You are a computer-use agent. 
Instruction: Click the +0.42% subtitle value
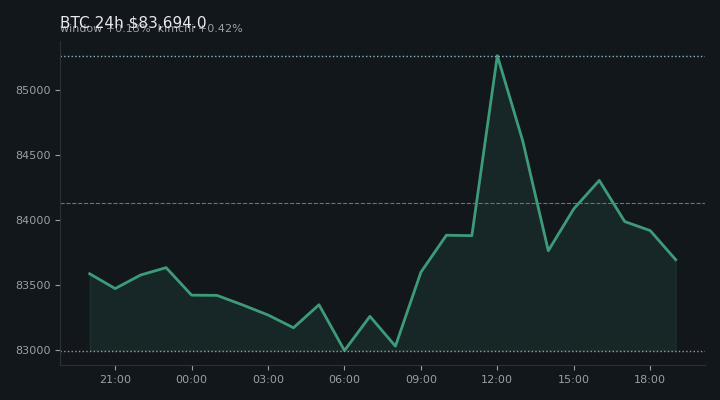click(x=220, y=28)
